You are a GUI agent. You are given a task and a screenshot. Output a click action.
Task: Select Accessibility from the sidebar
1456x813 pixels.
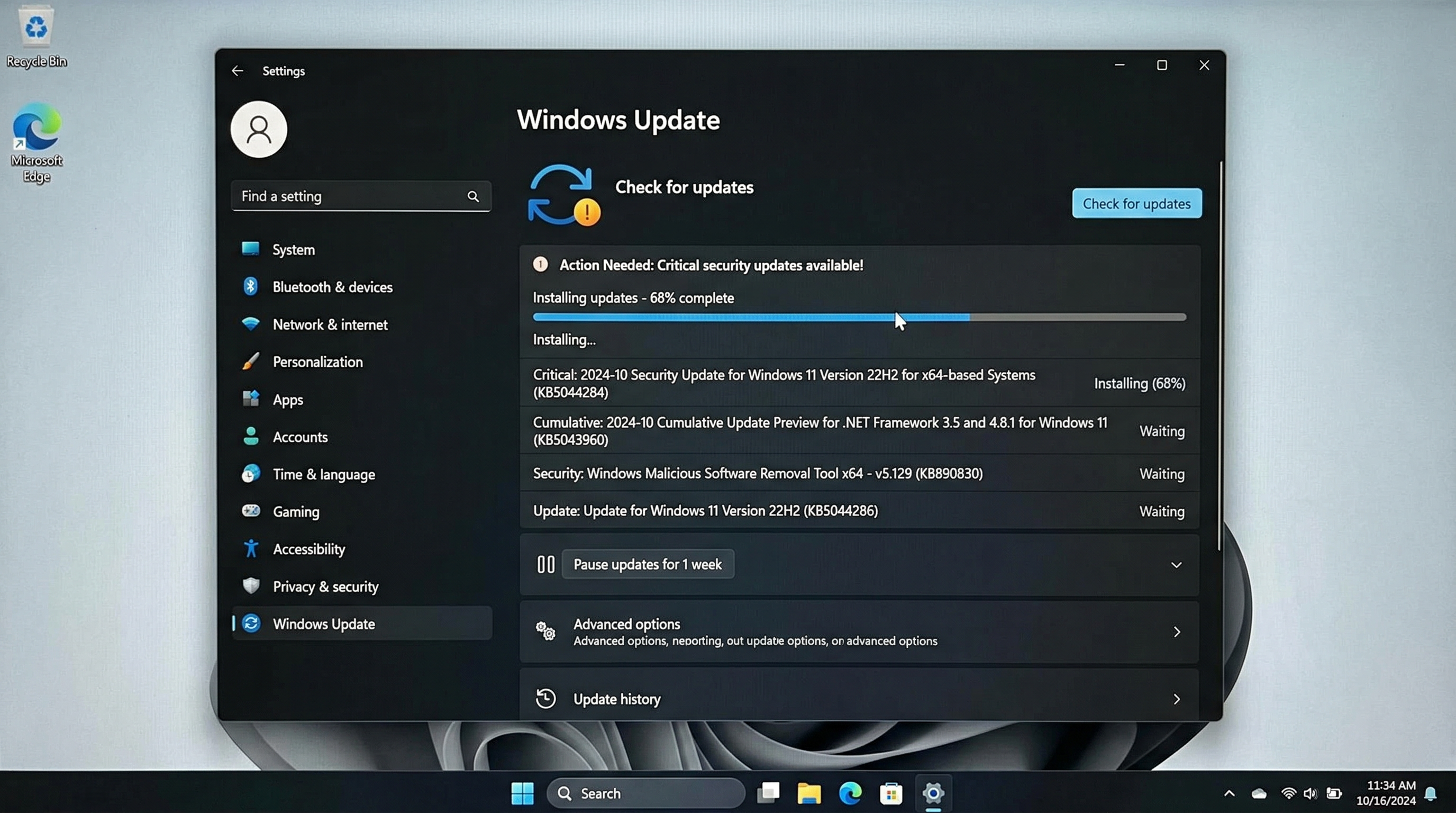coord(308,548)
